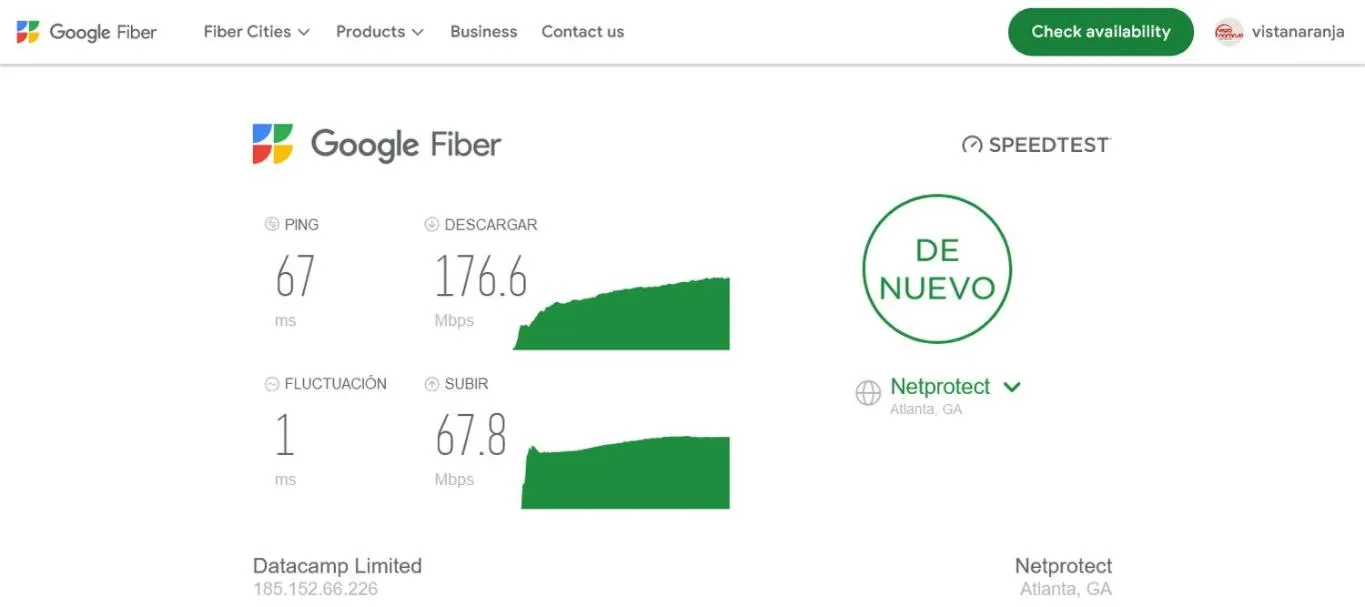Viewport: 1365px width, 607px height.
Task: Click the Speedtest gauge icon
Action: pyautogui.click(x=971, y=145)
